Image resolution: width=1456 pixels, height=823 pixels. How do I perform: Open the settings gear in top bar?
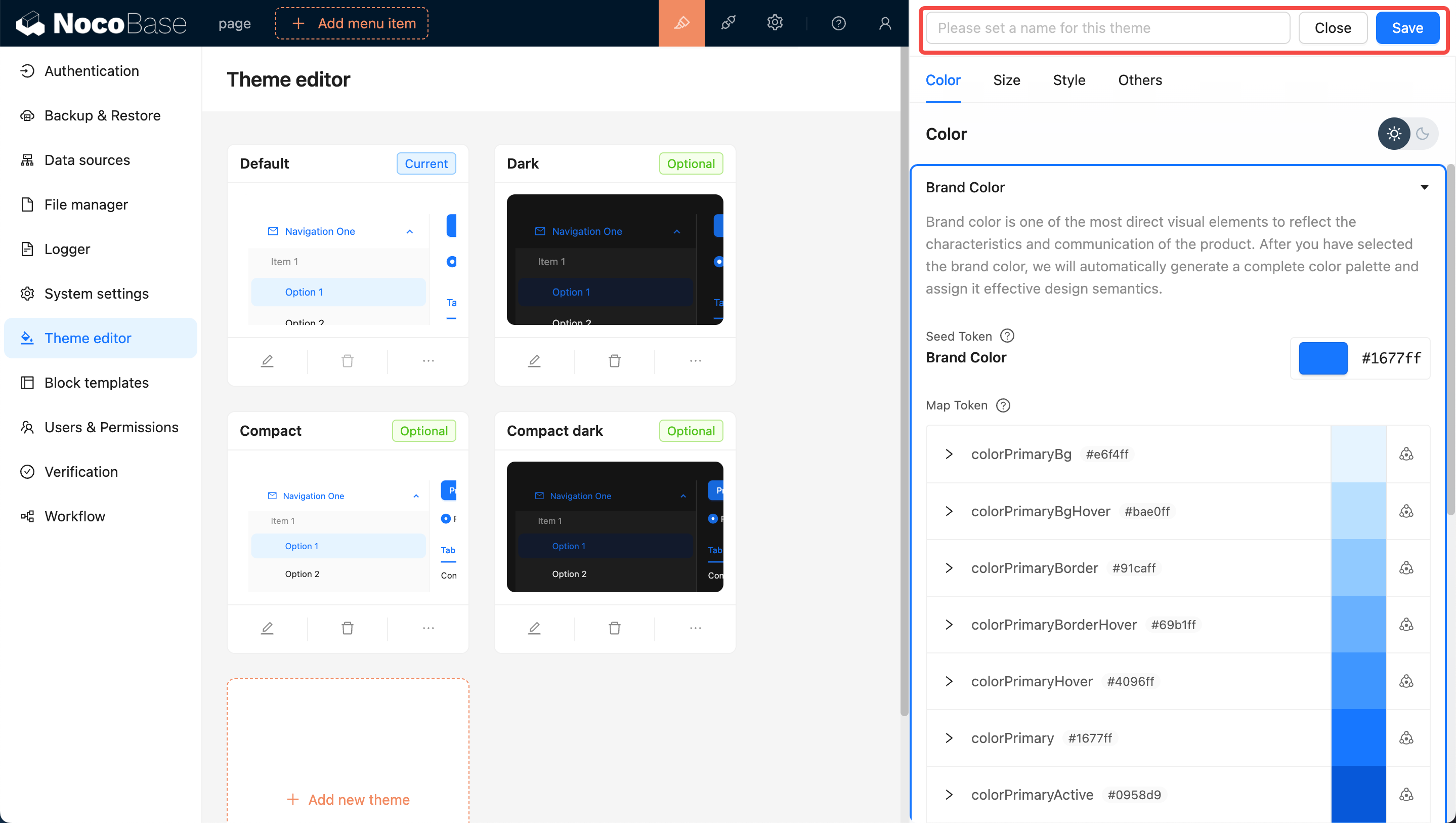(775, 23)
